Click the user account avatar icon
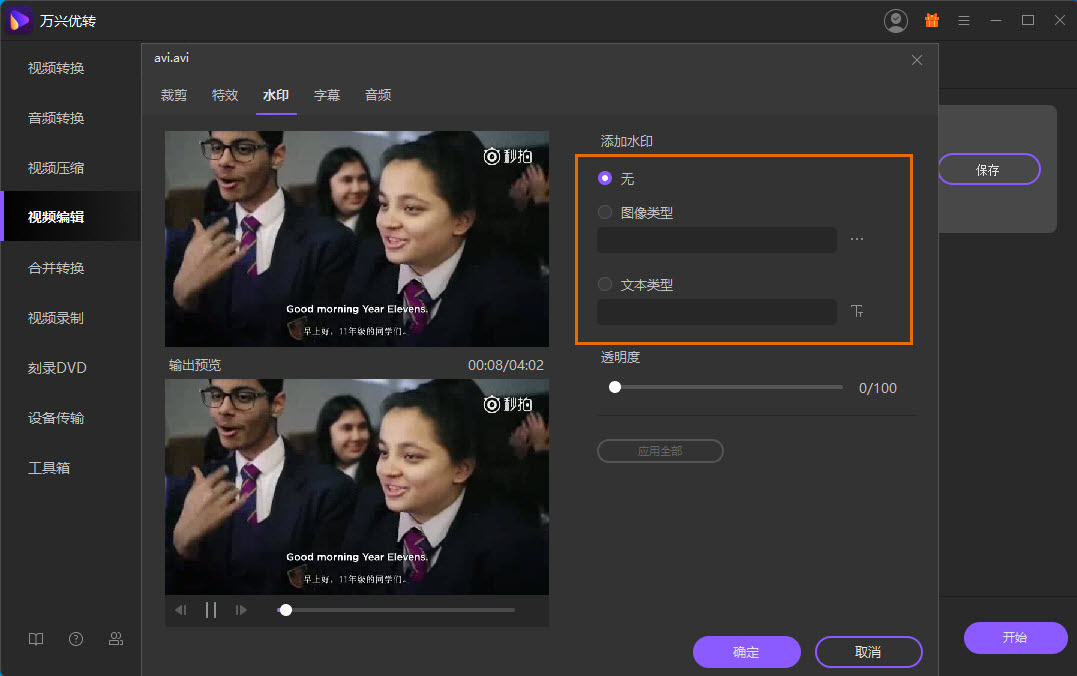The width and height of the screenshot is (1077, 676). 896,20
